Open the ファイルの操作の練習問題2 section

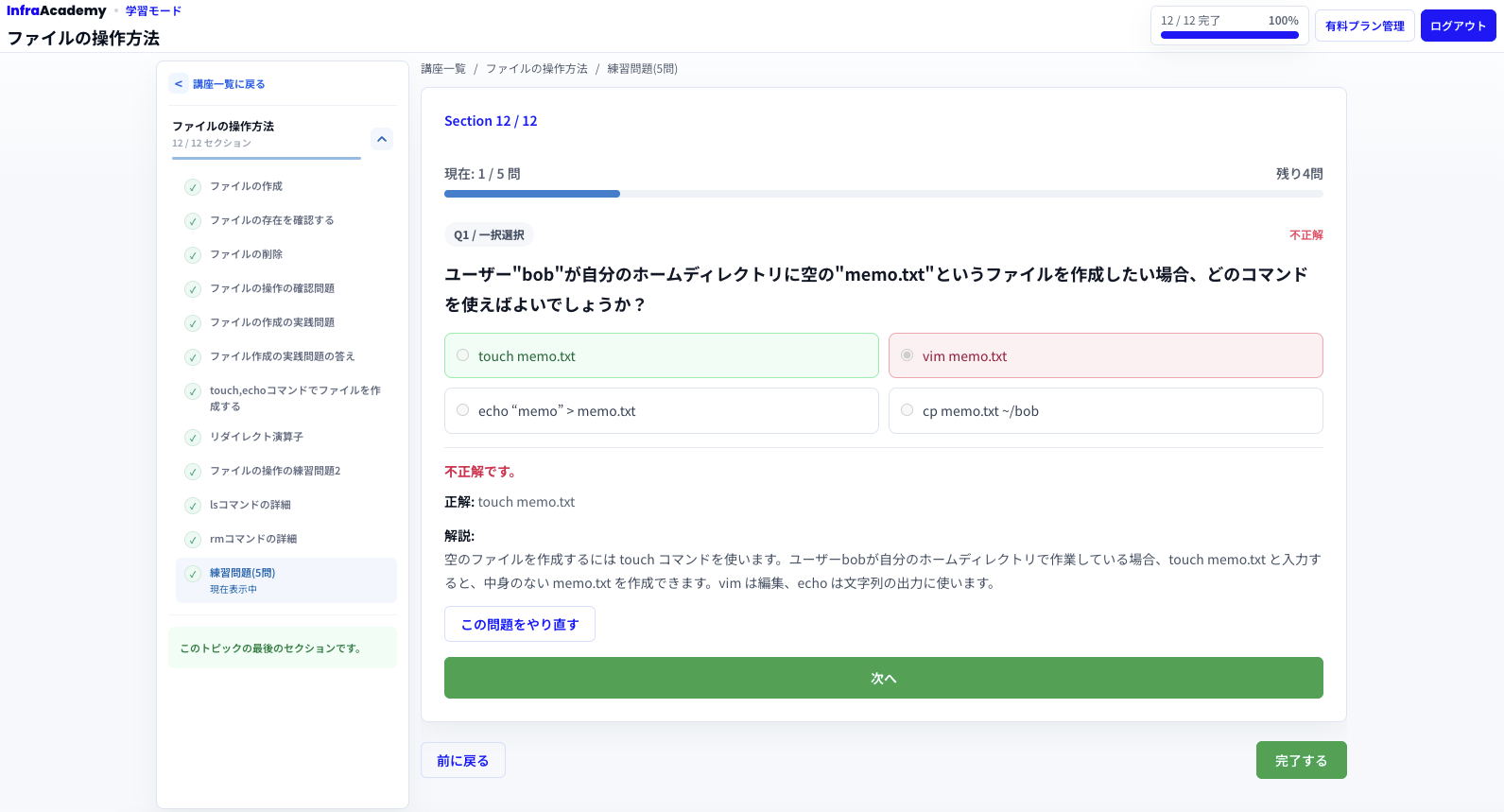(285, 472)
